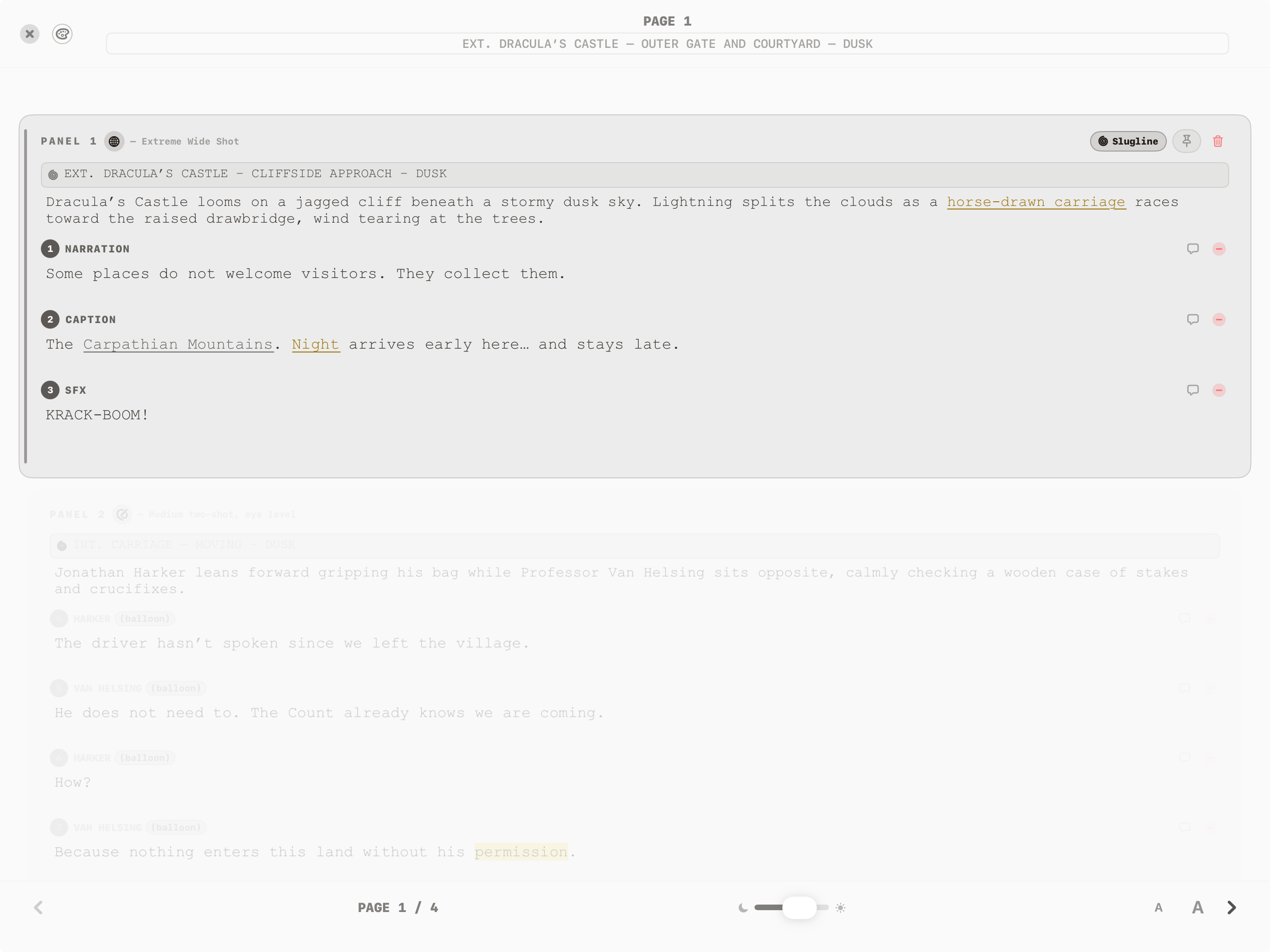Decrease text size with the small A
The height and width of the screenshot is (952, 1270).
coord(1158,908)
